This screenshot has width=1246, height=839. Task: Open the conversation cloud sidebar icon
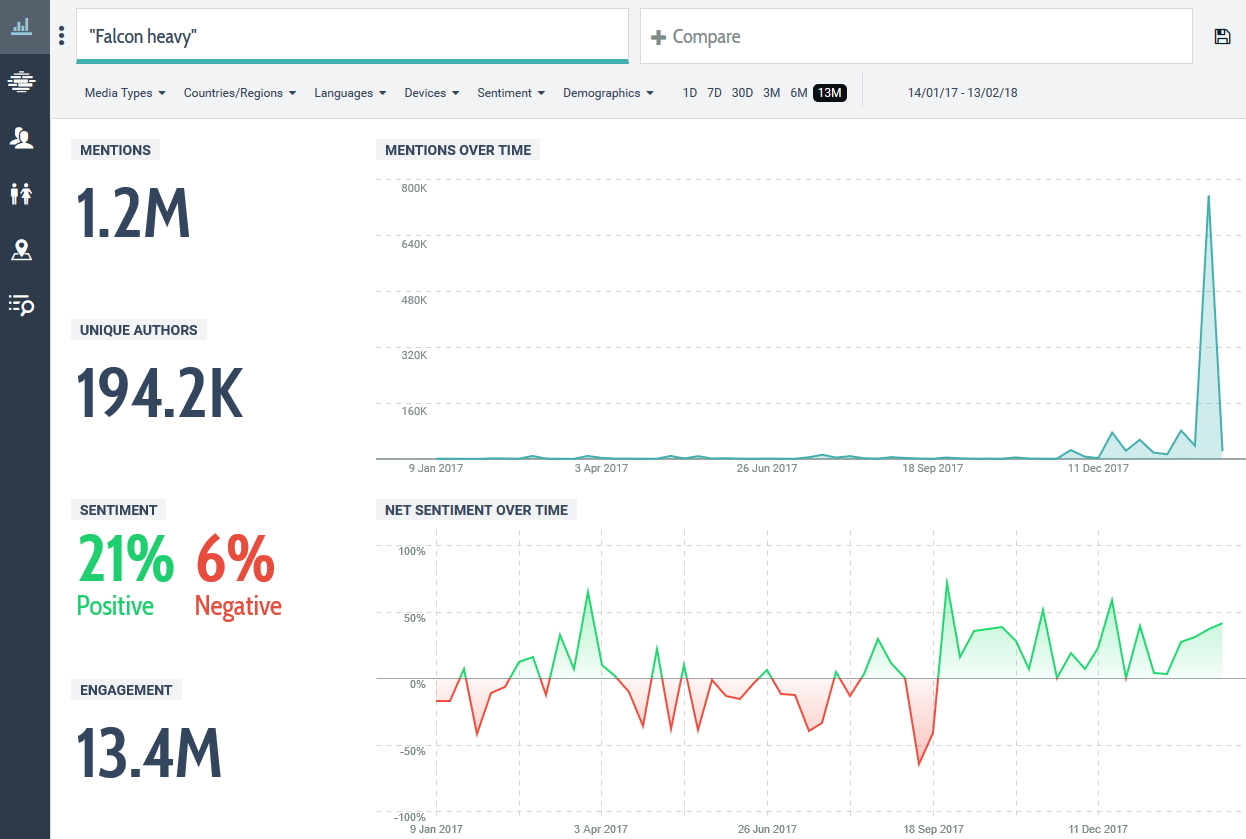tap(21, 82)
